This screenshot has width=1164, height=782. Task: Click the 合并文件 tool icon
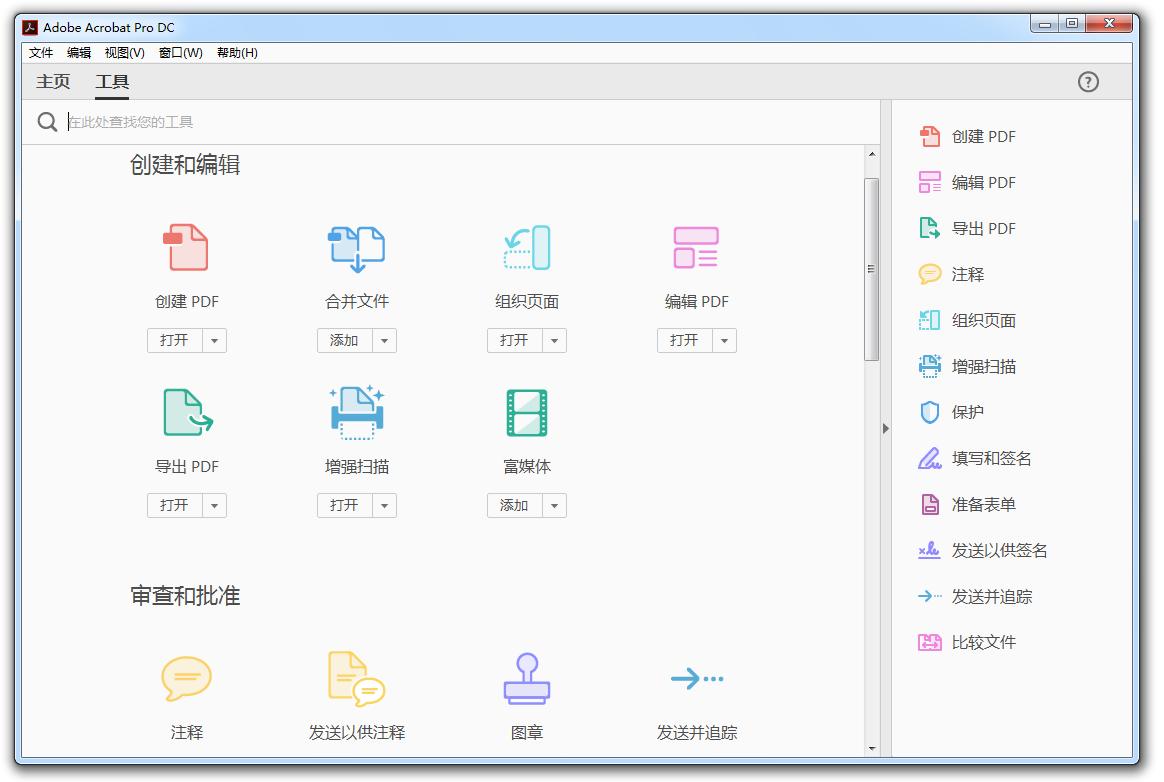coord(356,248)
